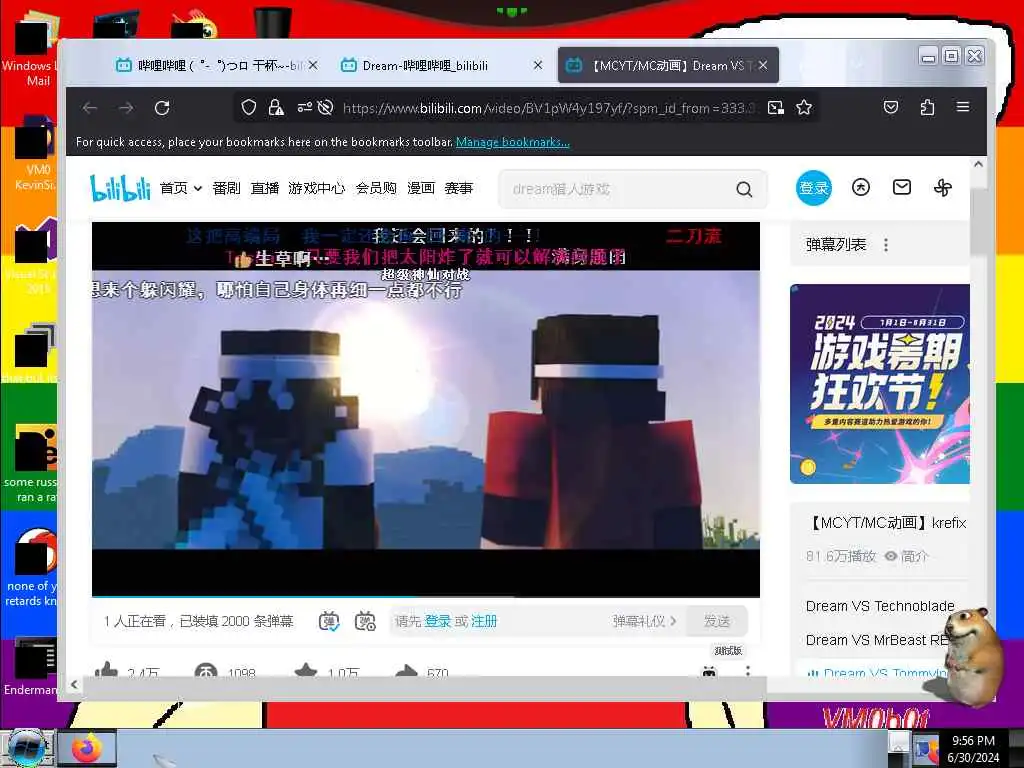Image resolution: width=1024 pixels, height=768 pixels.
Task: Open the 番剧 menu item
Action: (x=227, y=188)
